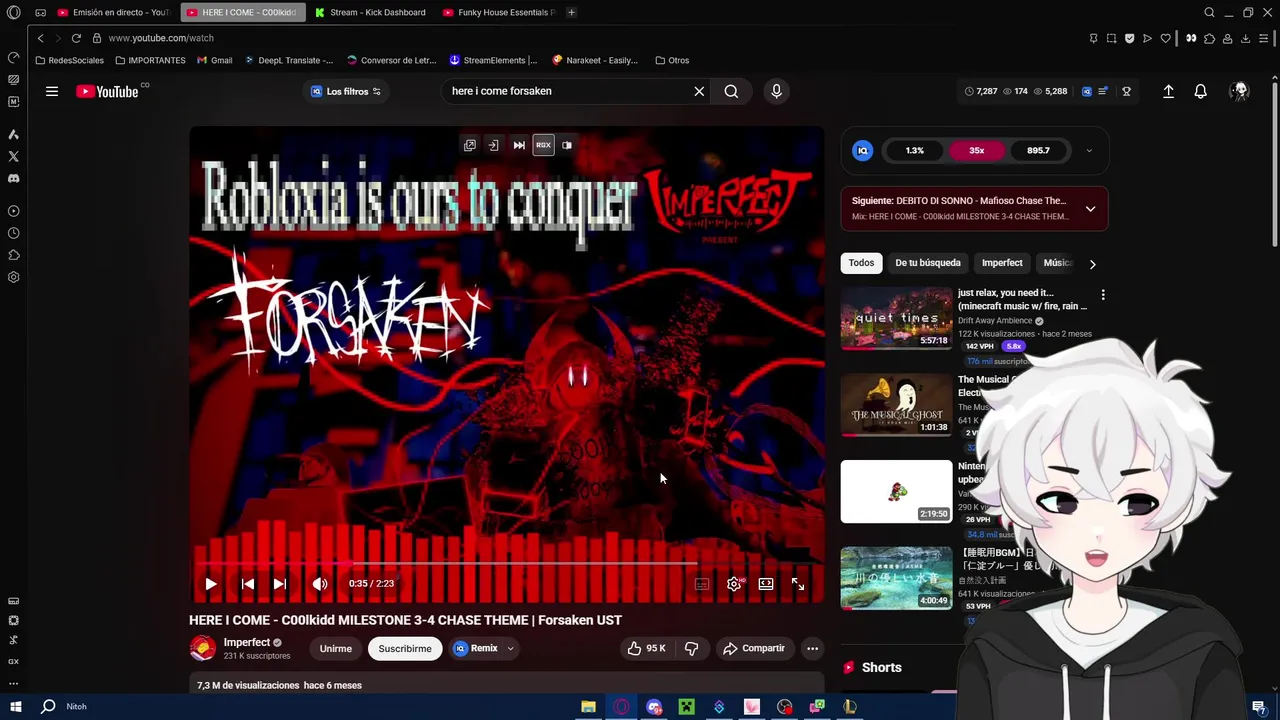This screenshot has width=1280, height=720.
Task: Open Los filtros search filters
Action: click(346, 91)
